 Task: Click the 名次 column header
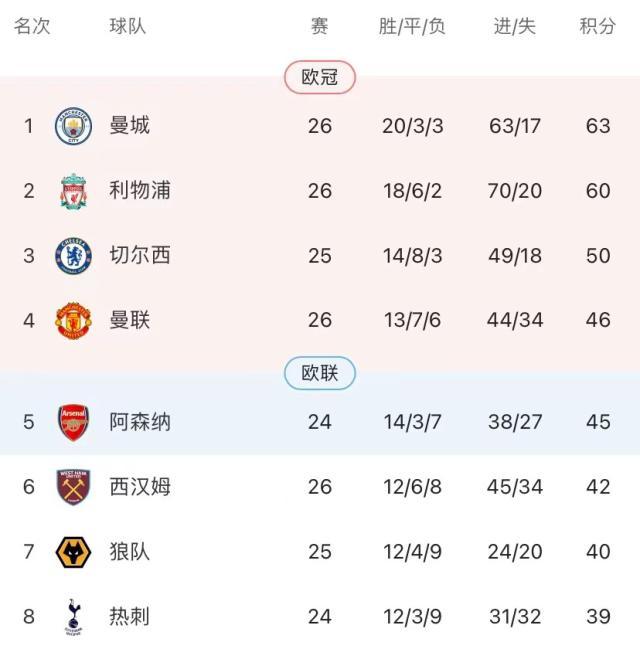pyautogui.click(x=32, y=27)
